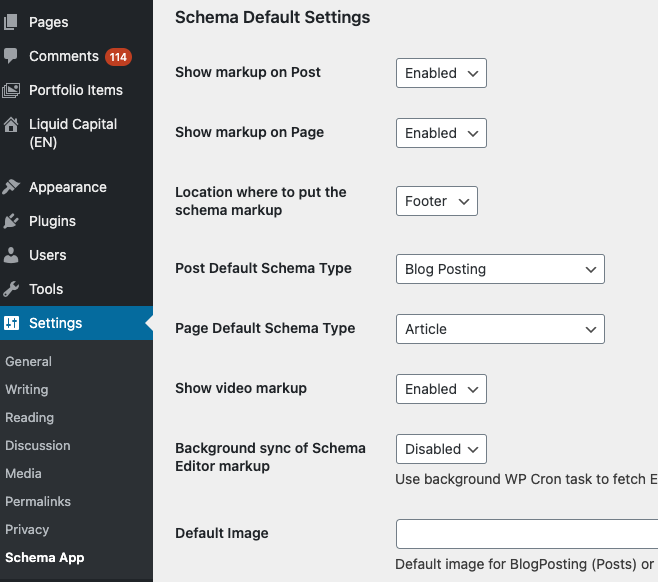Click the Liquid Capital house icon

click(x=11, y=125)
